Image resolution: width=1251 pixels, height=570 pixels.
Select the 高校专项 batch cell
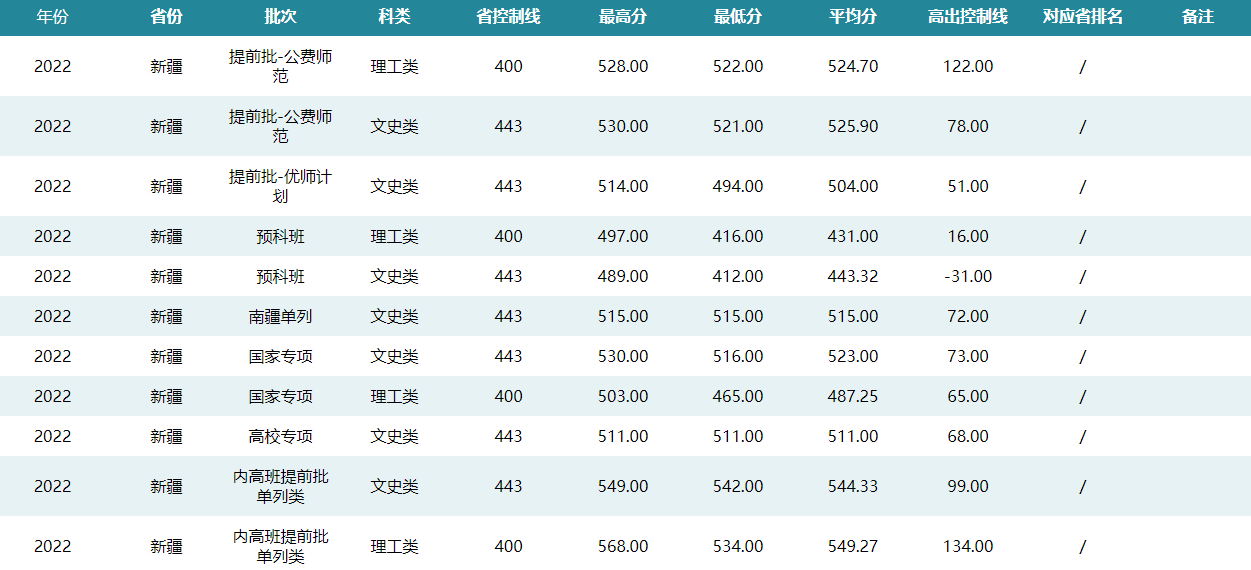point(280,436)
